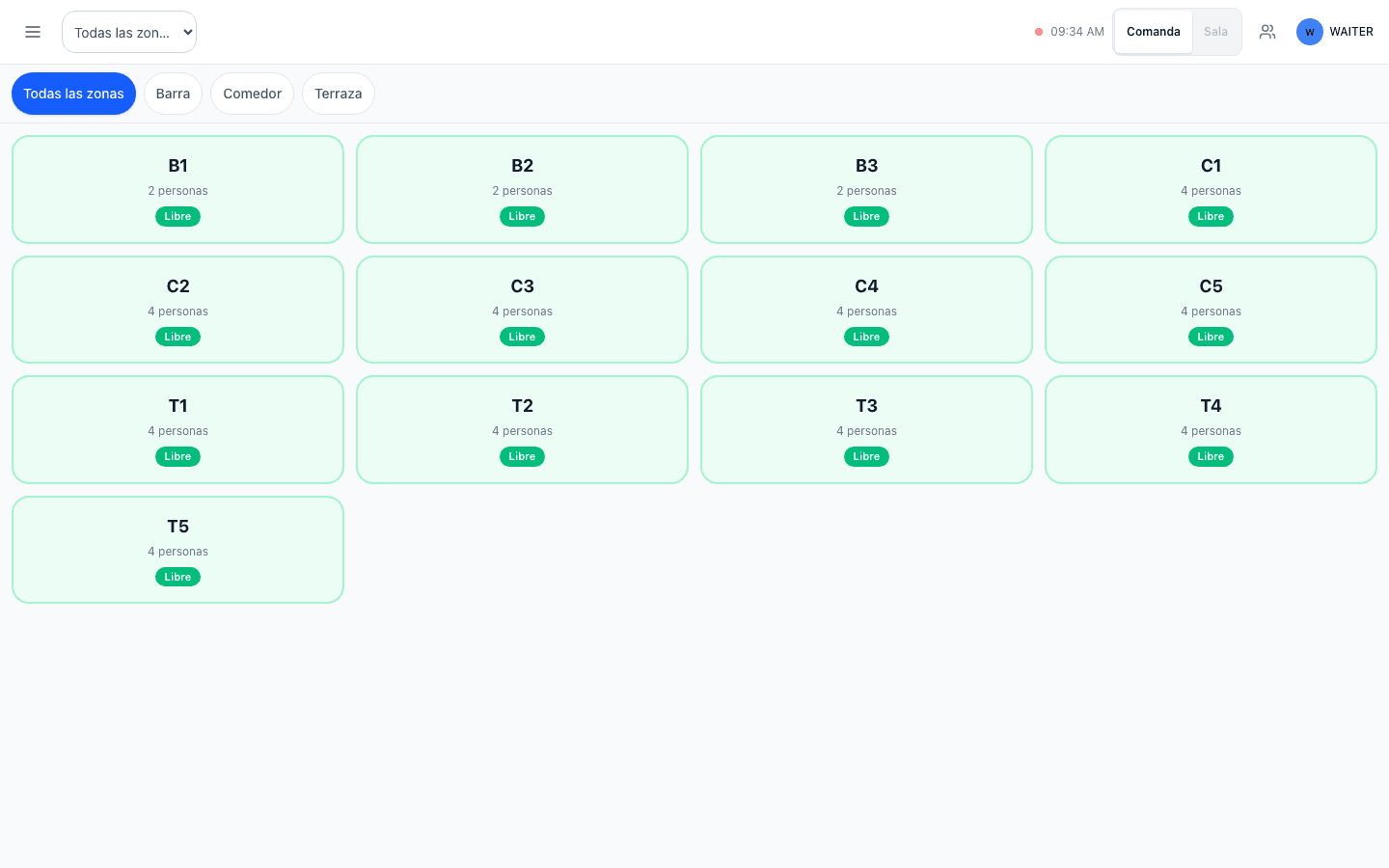Viewport: 1389px width, 868px height.
Task: Filter tables by Comedor zone
Action: pos(252,94)
